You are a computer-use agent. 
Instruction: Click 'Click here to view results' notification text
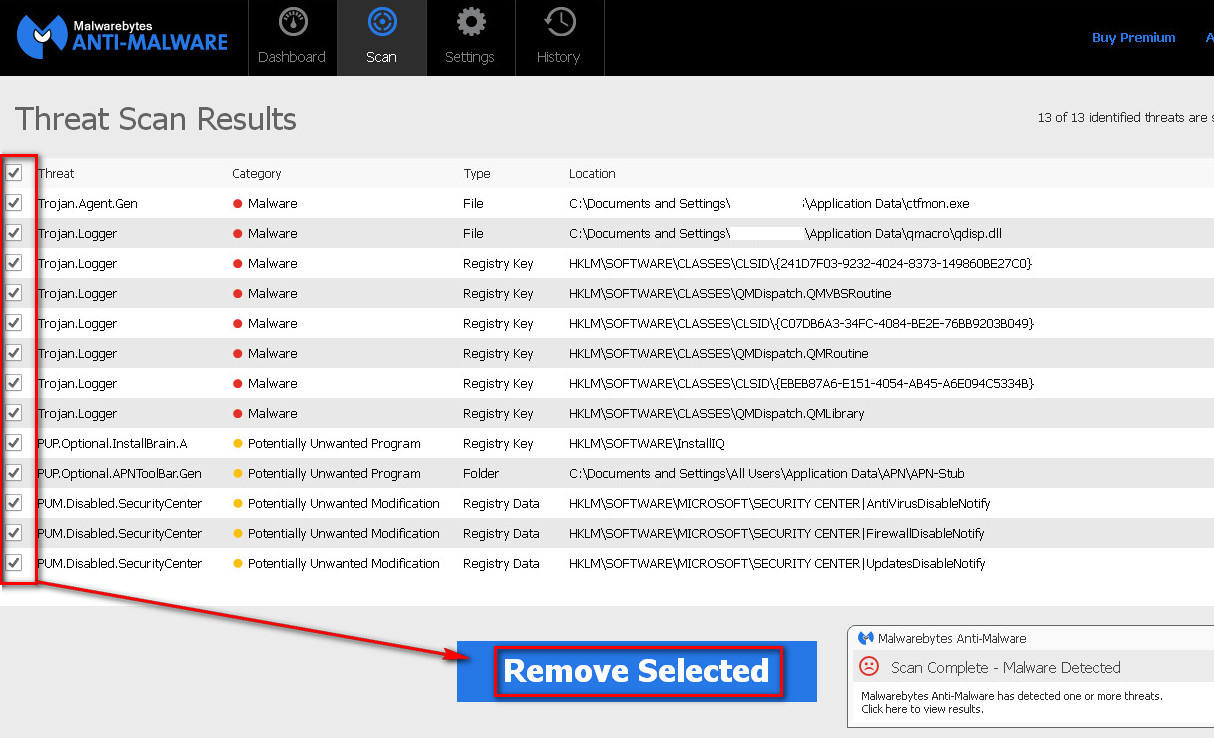pyautogui.click(x=922, y=709)
